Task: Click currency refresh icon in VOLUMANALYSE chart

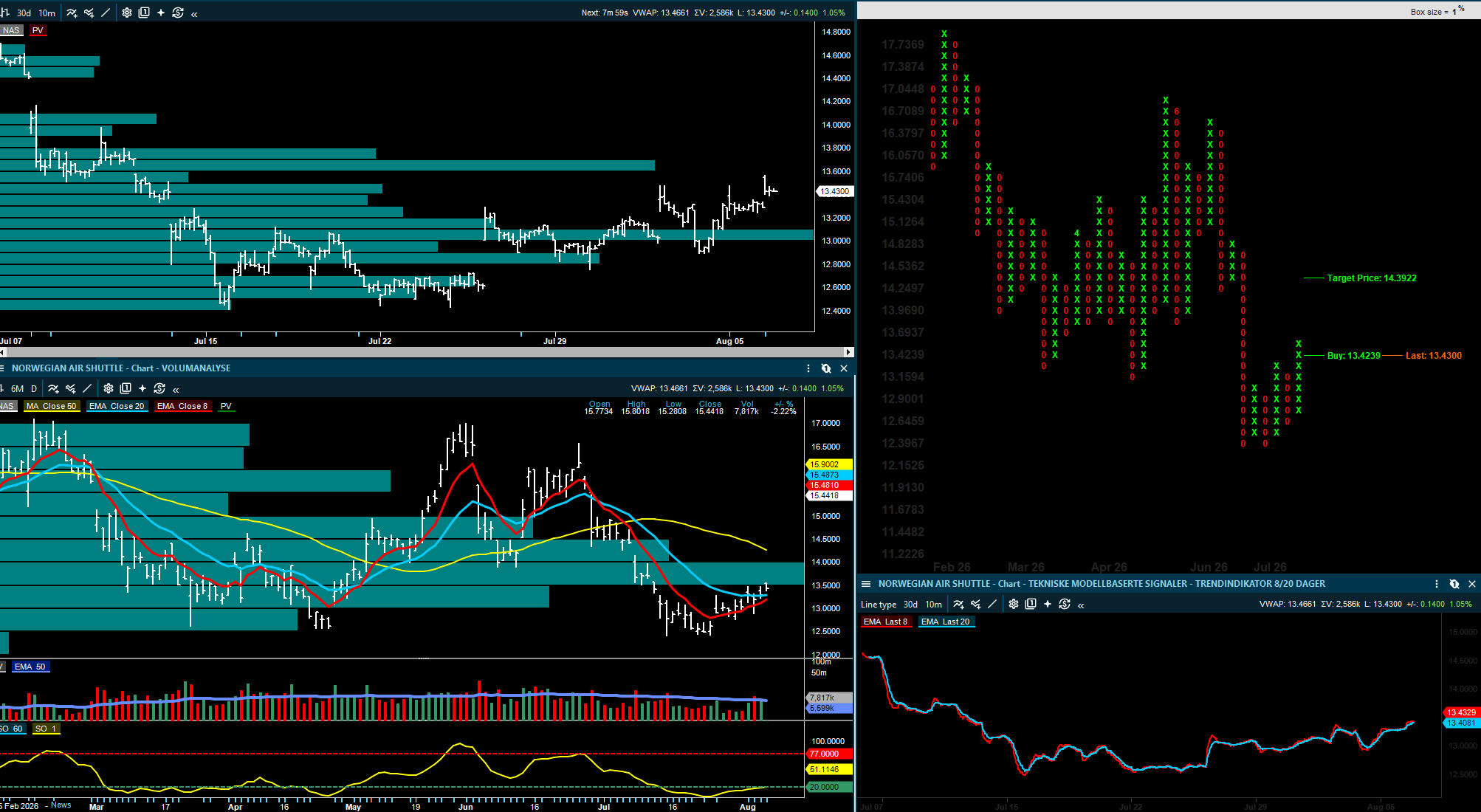Action: [159, 388]
